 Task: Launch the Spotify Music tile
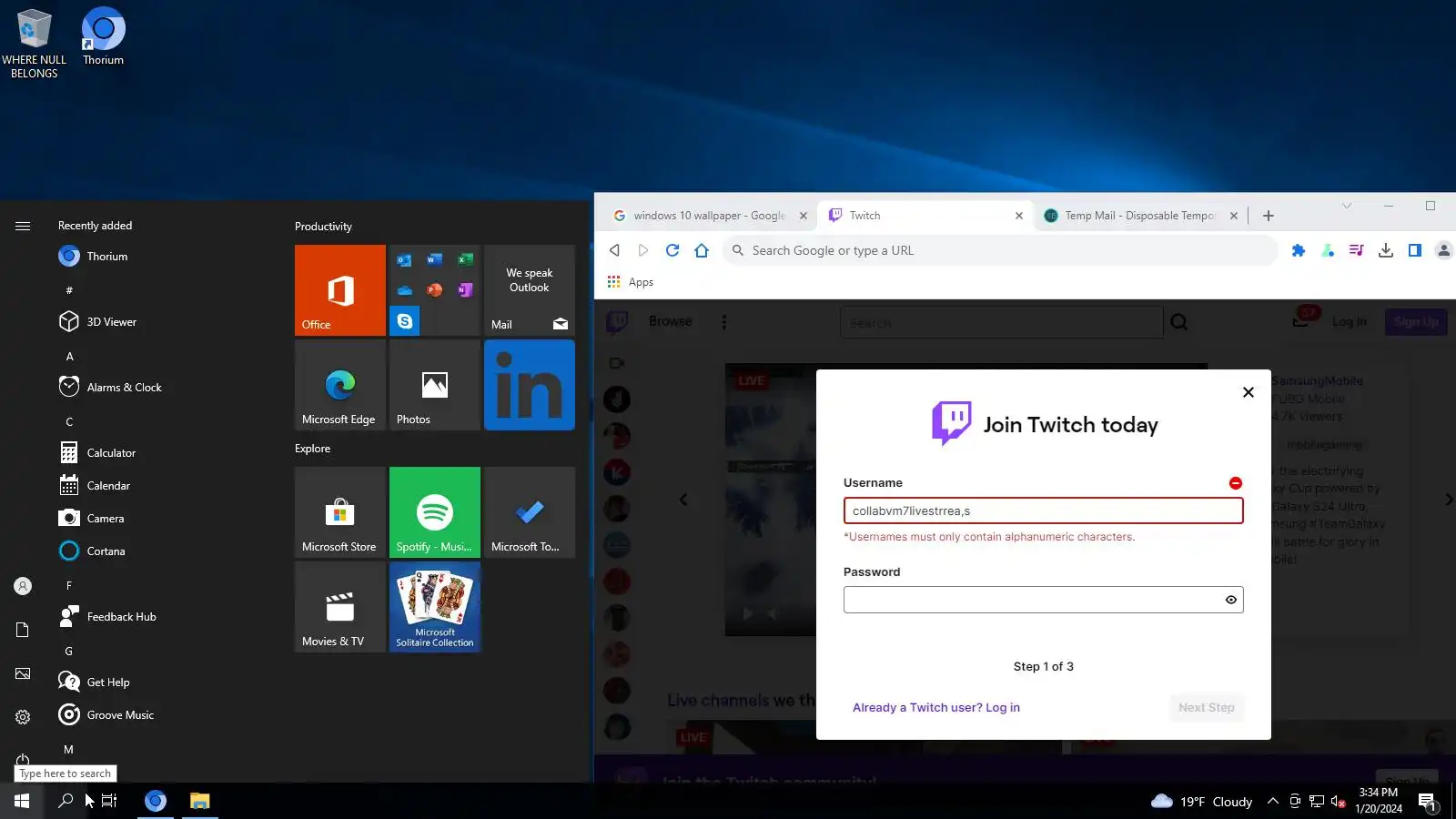tap(435, 512)
